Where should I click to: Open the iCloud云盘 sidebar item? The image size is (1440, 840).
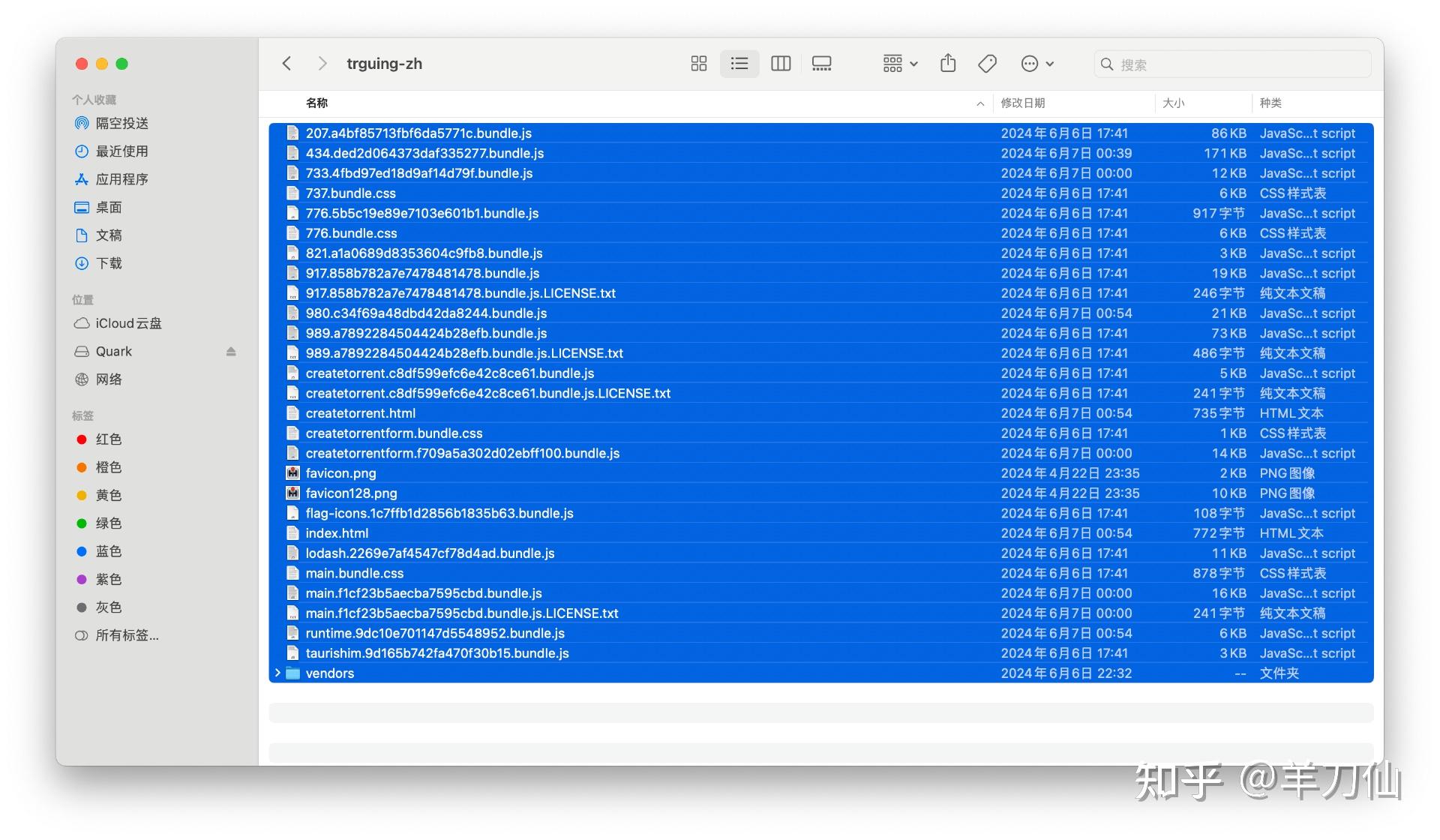point(126,323)
